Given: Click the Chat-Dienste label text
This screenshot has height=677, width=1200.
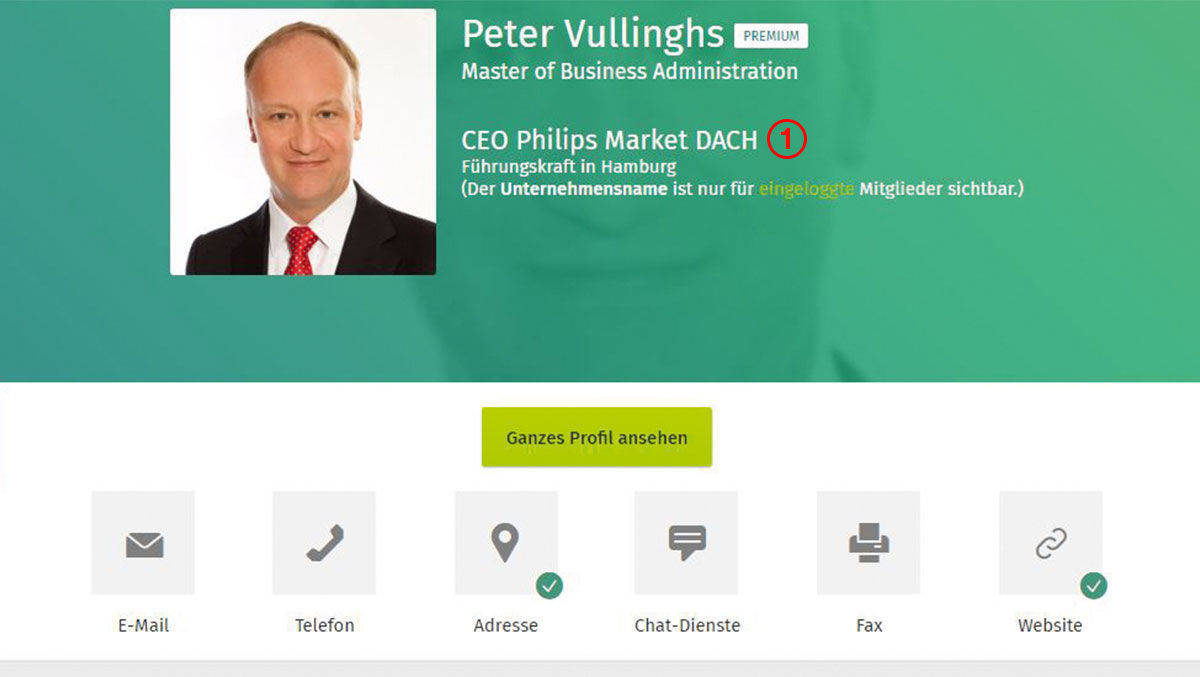Looking at the screenshot, I should [x=687, y=625].
